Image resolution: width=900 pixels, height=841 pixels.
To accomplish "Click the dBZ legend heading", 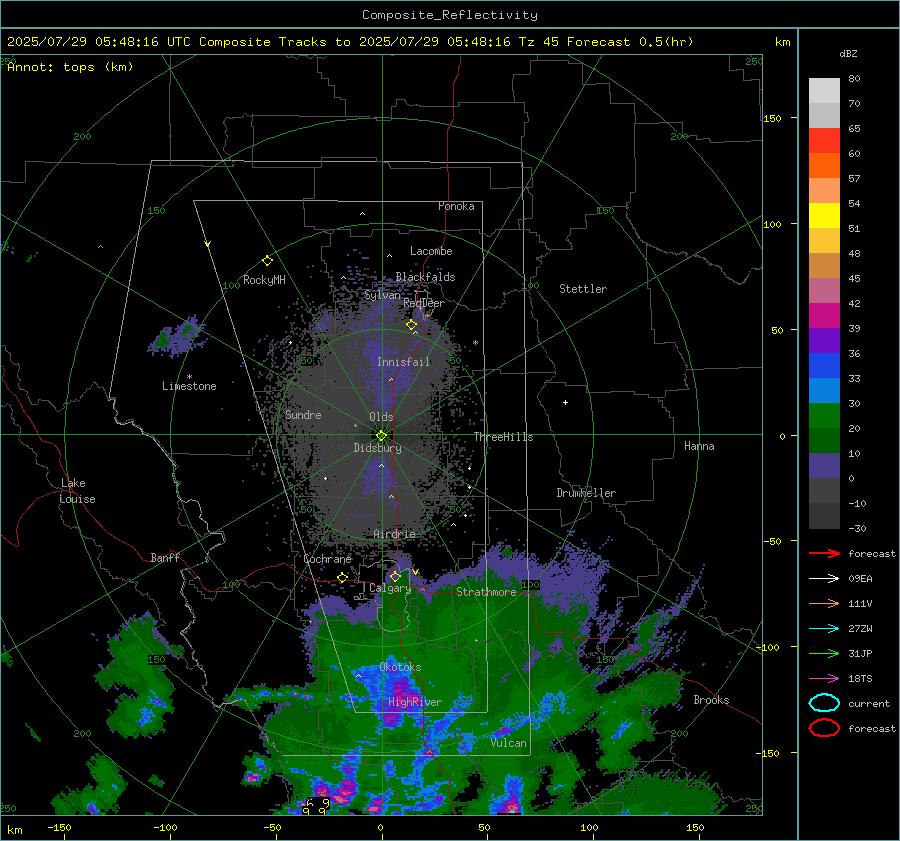I will pyautogui.click(x=848, y=54).
